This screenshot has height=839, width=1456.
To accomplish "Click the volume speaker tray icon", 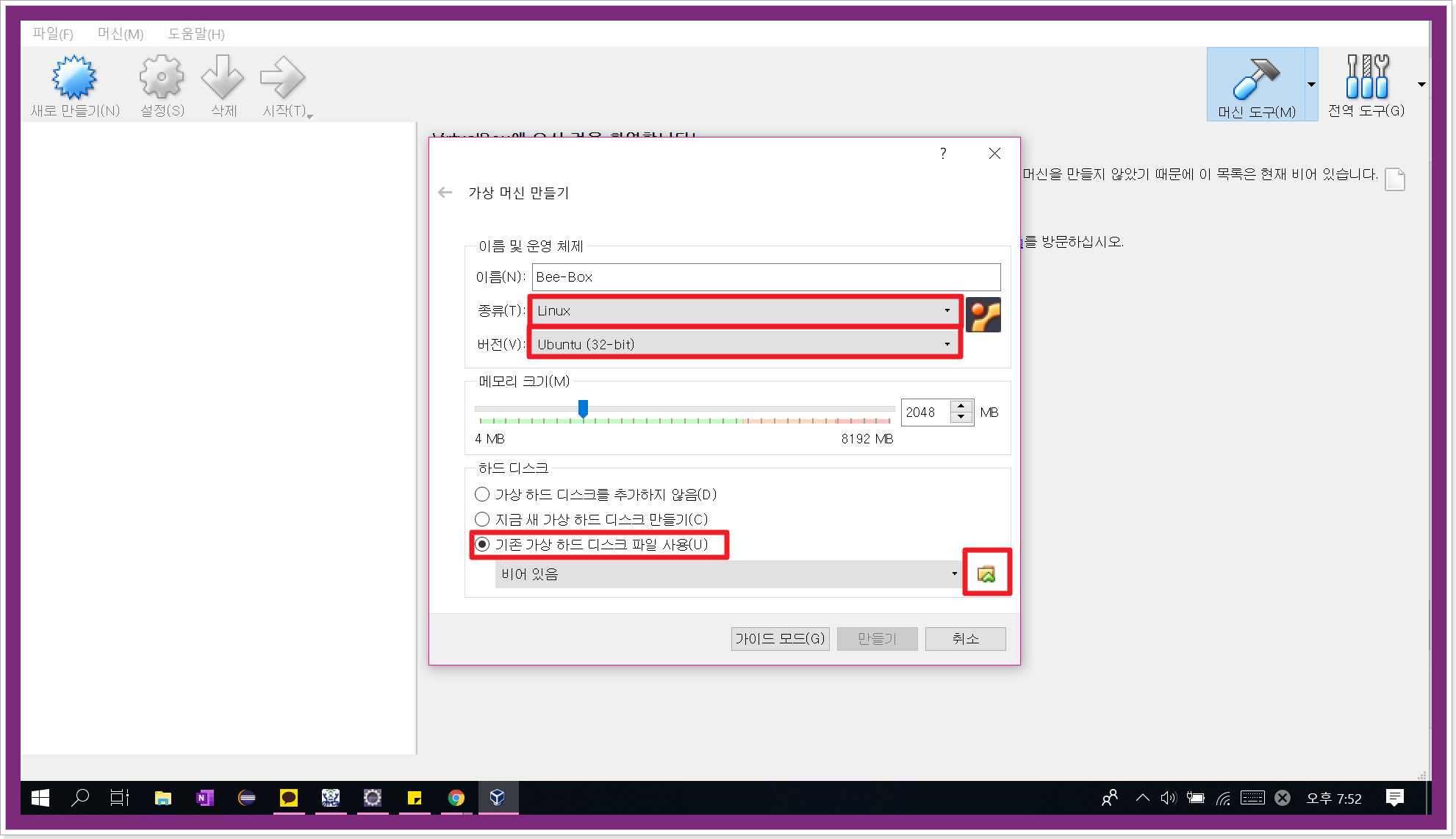I will click(x=1168, y=798).
